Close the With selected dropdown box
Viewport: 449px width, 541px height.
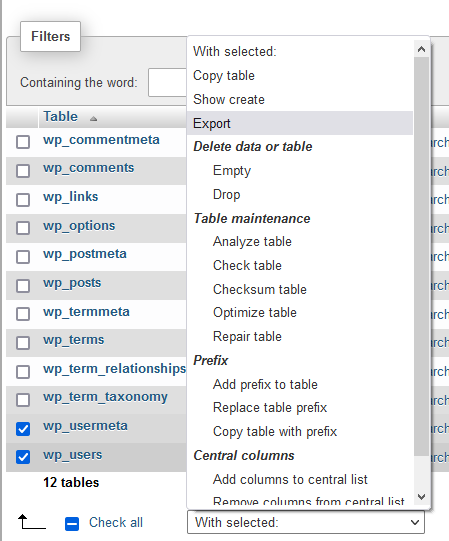click(x=306, y=522)
